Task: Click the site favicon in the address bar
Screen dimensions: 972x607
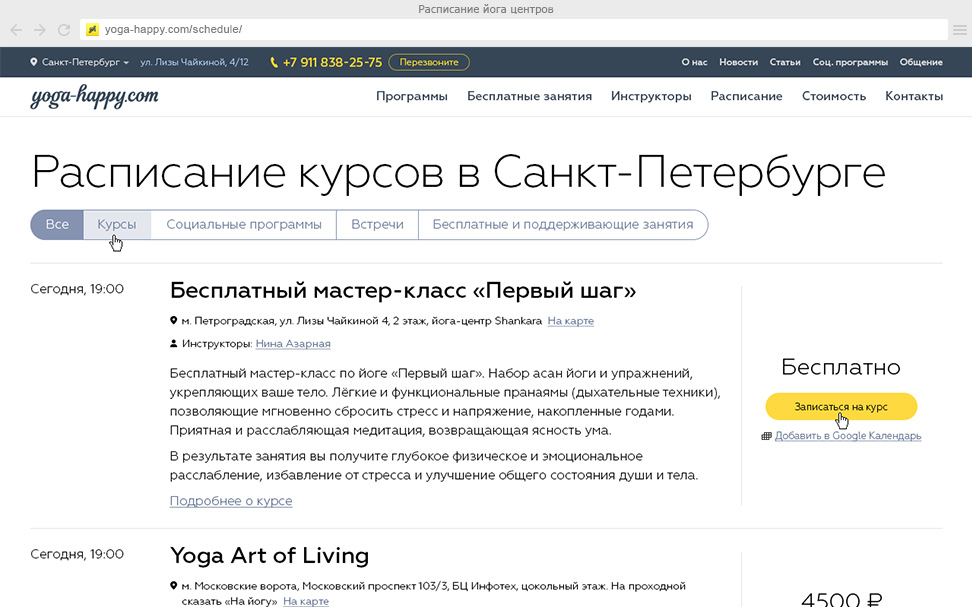Action: [x=92, y=30]
